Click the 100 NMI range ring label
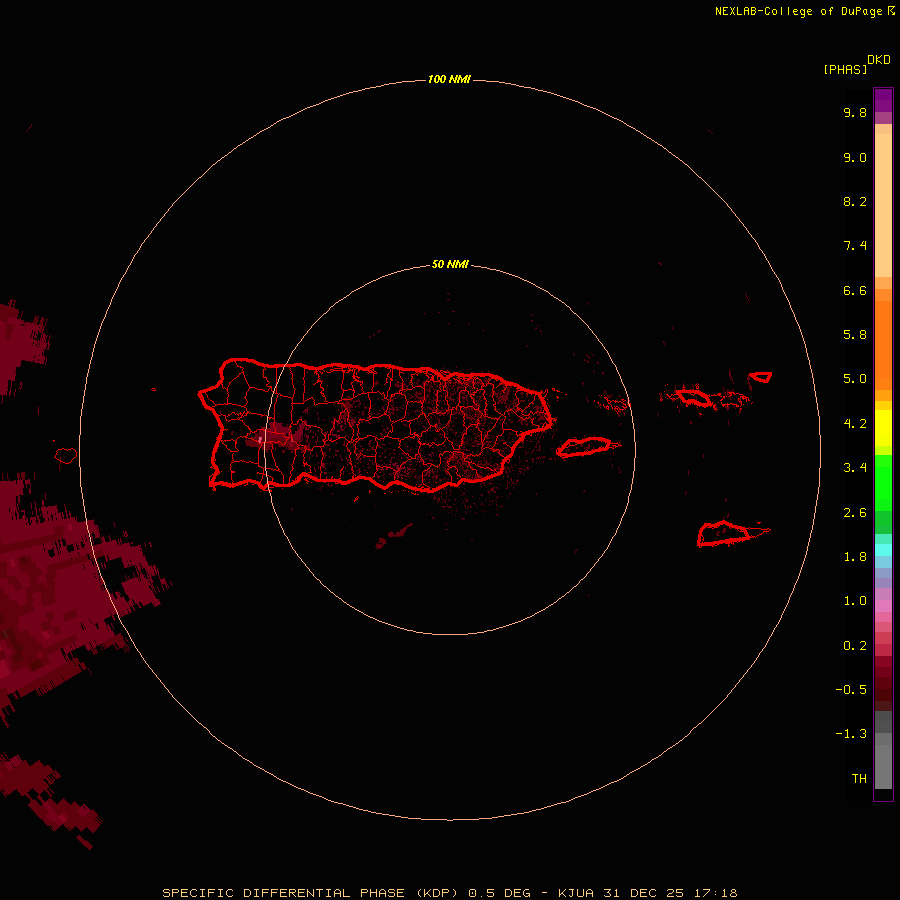 (449, 79)
